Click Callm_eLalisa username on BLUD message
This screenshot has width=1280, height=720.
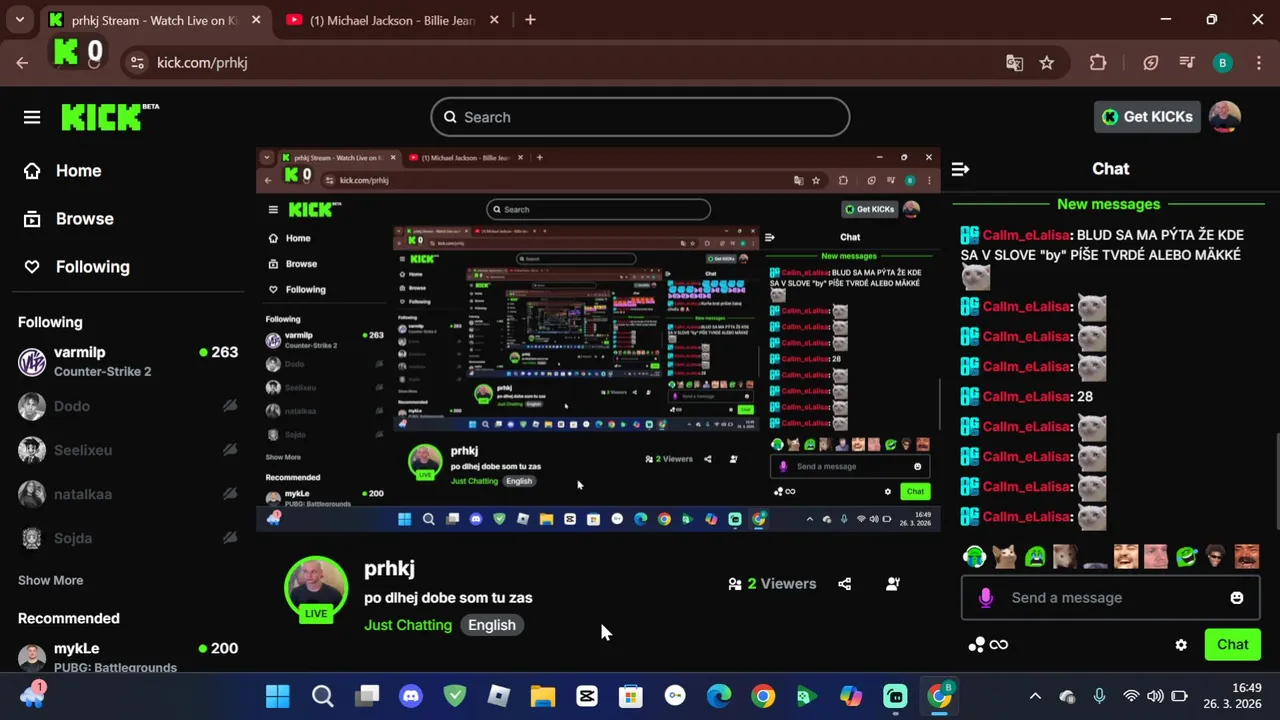pos(1026,235)
